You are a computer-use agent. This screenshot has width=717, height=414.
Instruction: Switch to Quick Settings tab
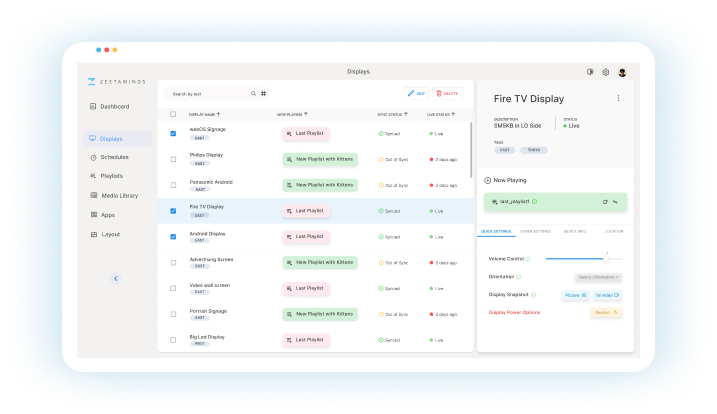(496, 231)
